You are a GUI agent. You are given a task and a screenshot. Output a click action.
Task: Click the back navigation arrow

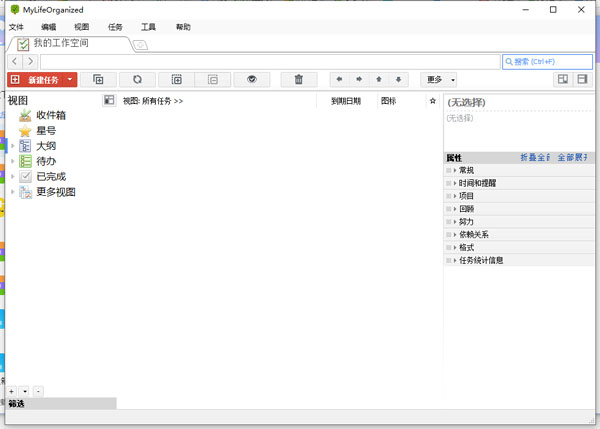point(15,61)
